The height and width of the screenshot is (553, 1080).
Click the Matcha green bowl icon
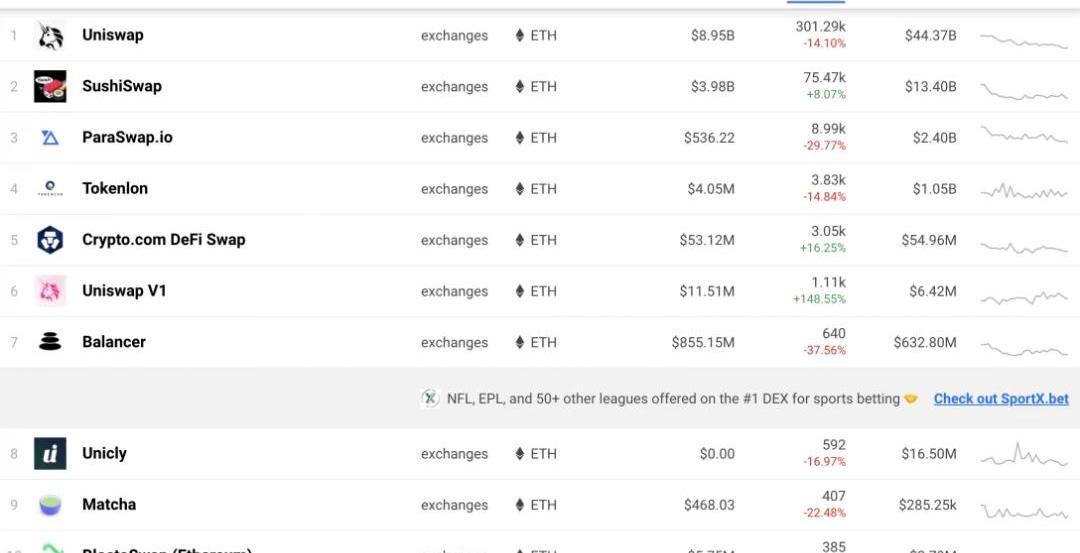coord(50,505)
